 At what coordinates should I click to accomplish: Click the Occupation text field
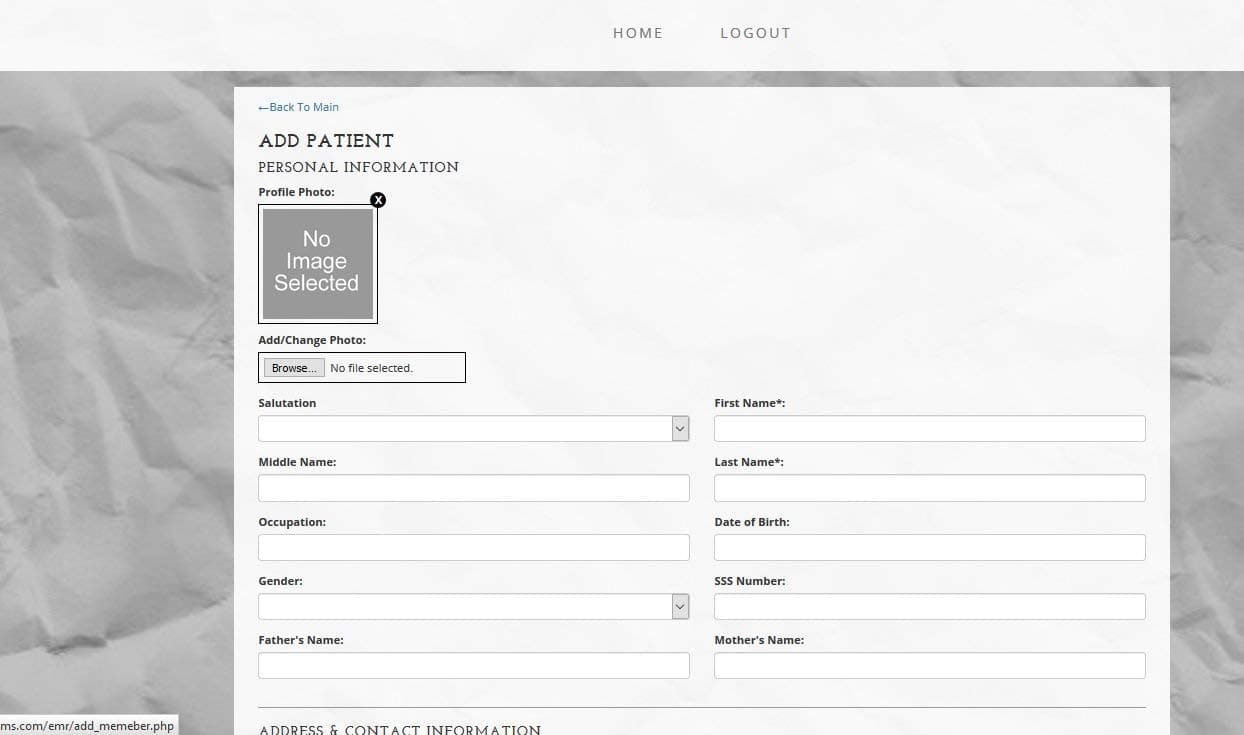[473, 548]
